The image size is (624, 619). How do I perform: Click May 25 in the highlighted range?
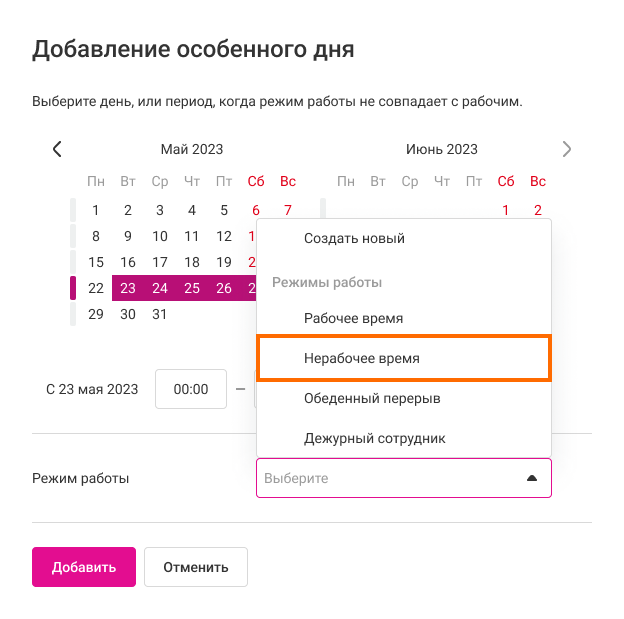192,288
